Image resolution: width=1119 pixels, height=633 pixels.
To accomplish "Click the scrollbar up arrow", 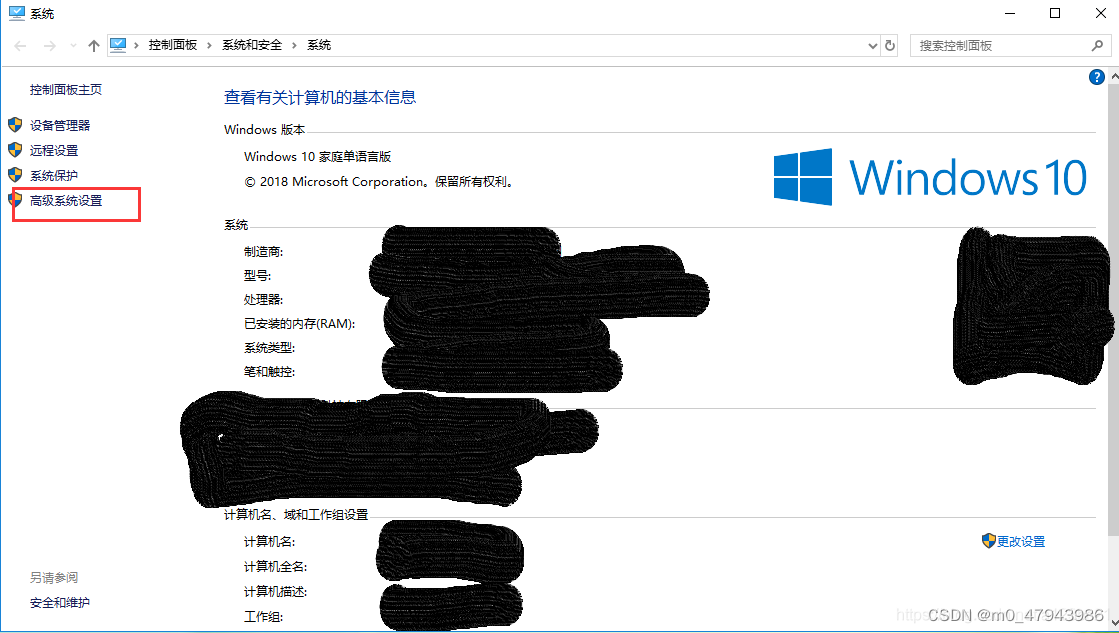I will (x=1114, y=76).
